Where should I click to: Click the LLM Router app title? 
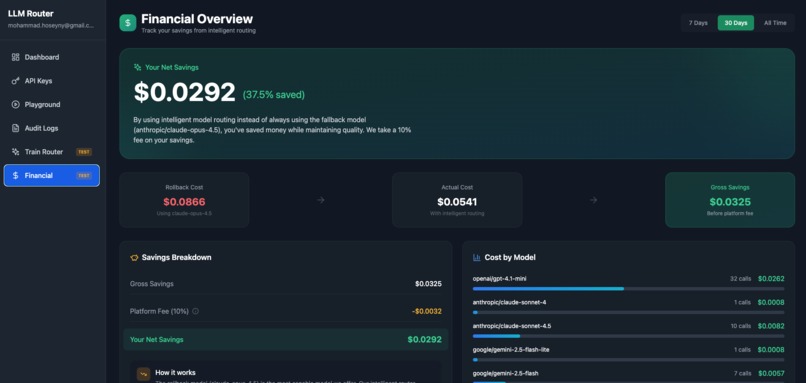click(x=30, y=14)
